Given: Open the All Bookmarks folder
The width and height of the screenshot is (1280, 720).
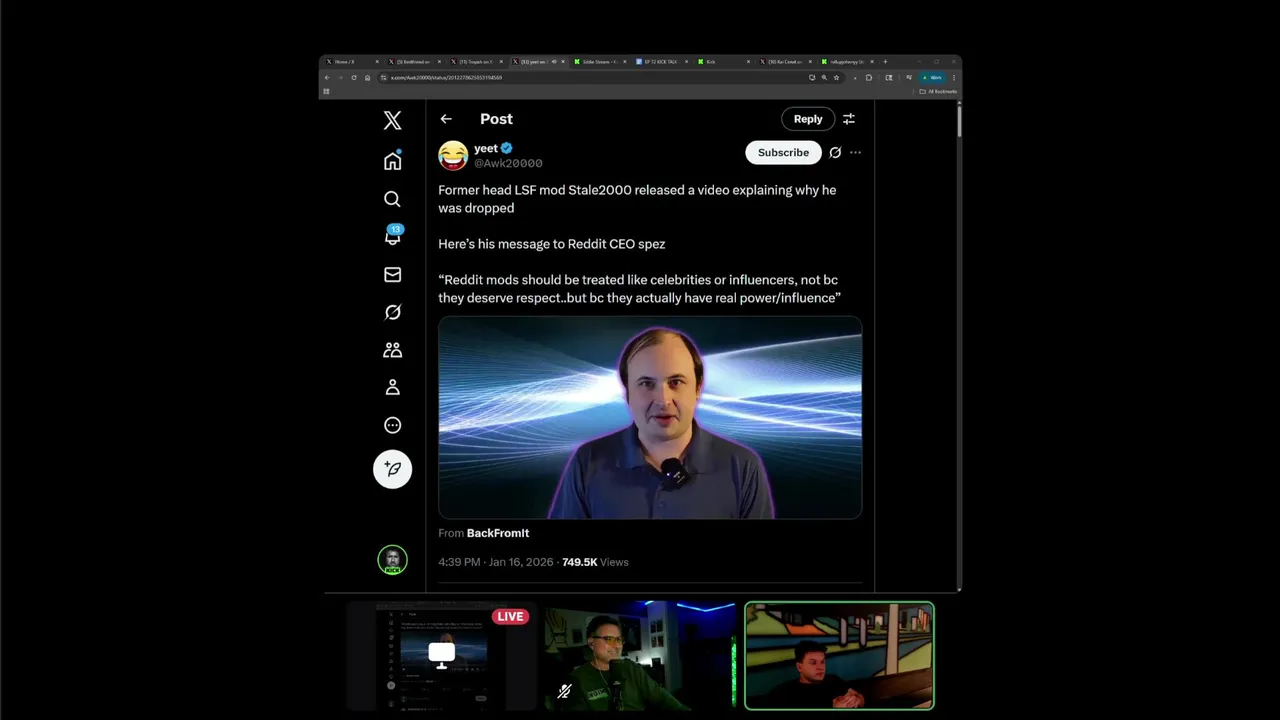Looking at the screenshot, I should 938,91.
